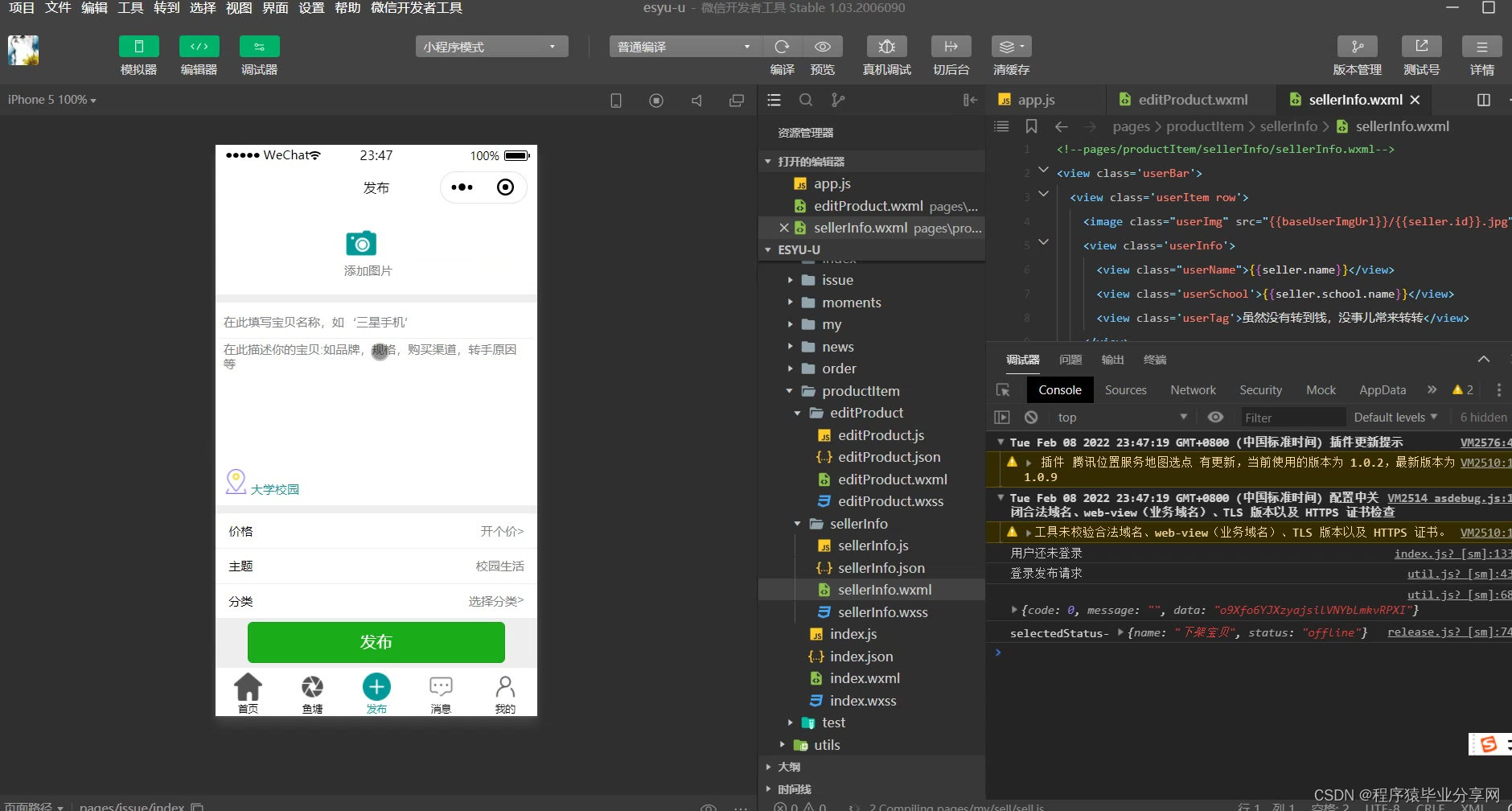Open the 项目 menu
This screenshot has height=811, width=1512.
click(x=22, y=8)
